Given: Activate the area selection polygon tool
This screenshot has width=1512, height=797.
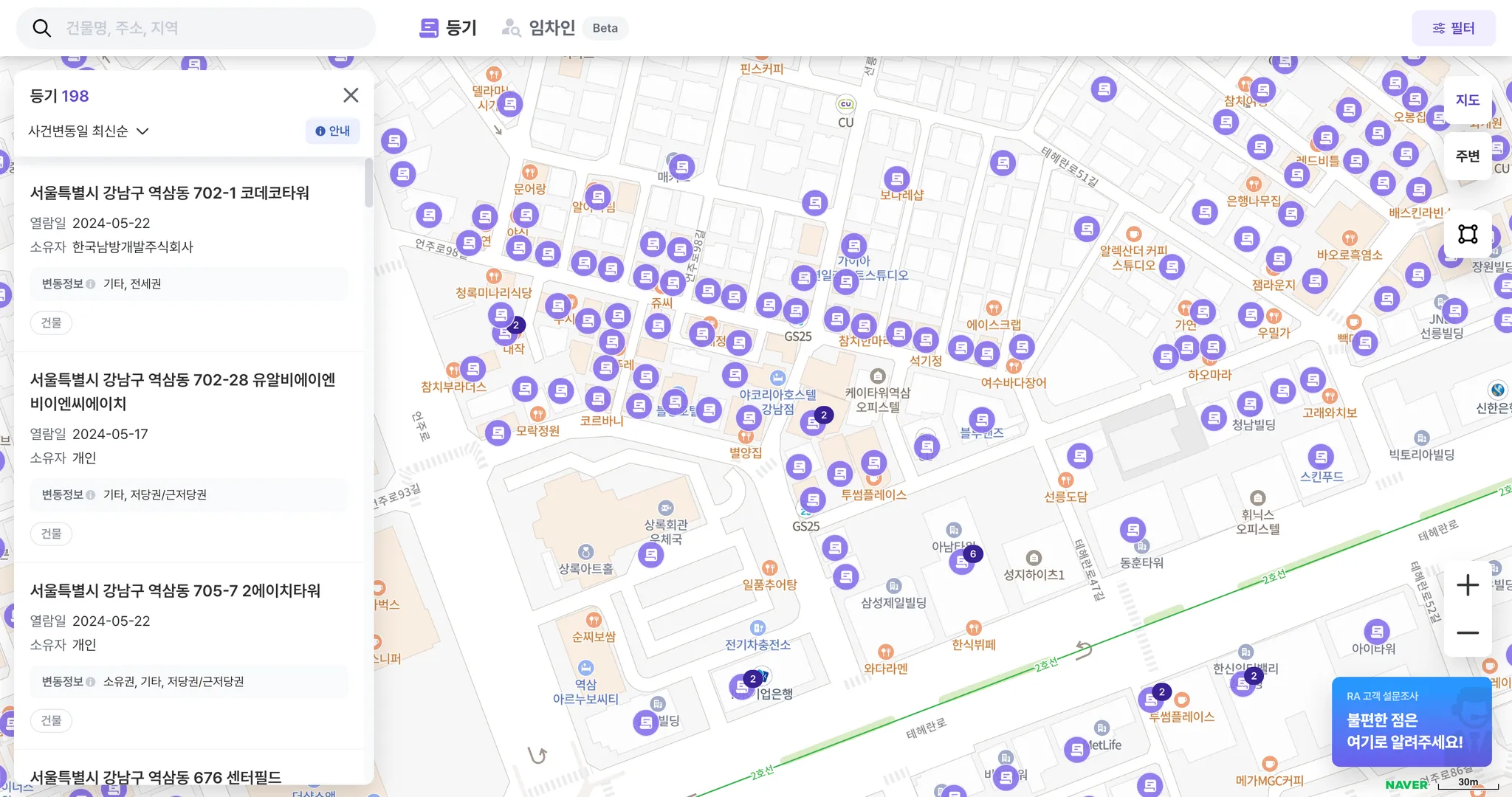Looking at the screenshot, I should click(x=1468, y=234).
